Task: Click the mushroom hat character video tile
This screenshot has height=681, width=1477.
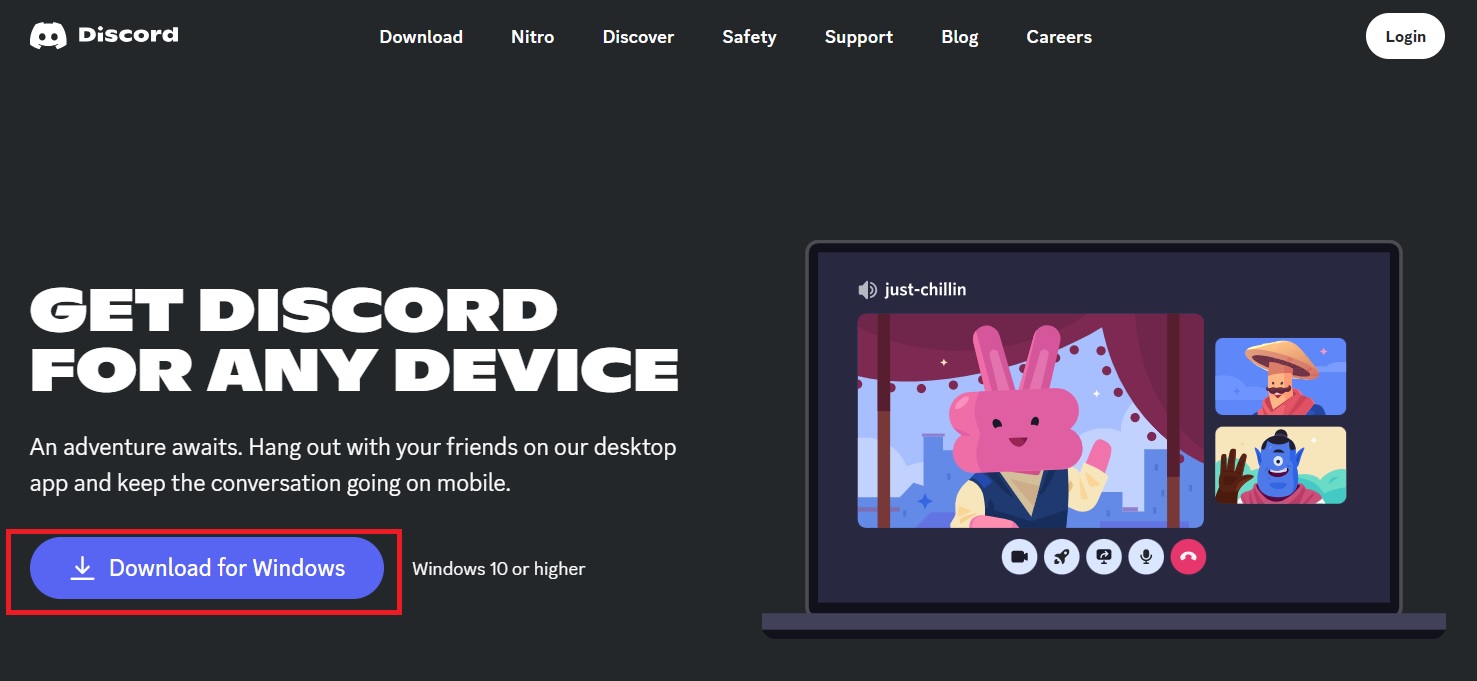Action: point(1280,376)
